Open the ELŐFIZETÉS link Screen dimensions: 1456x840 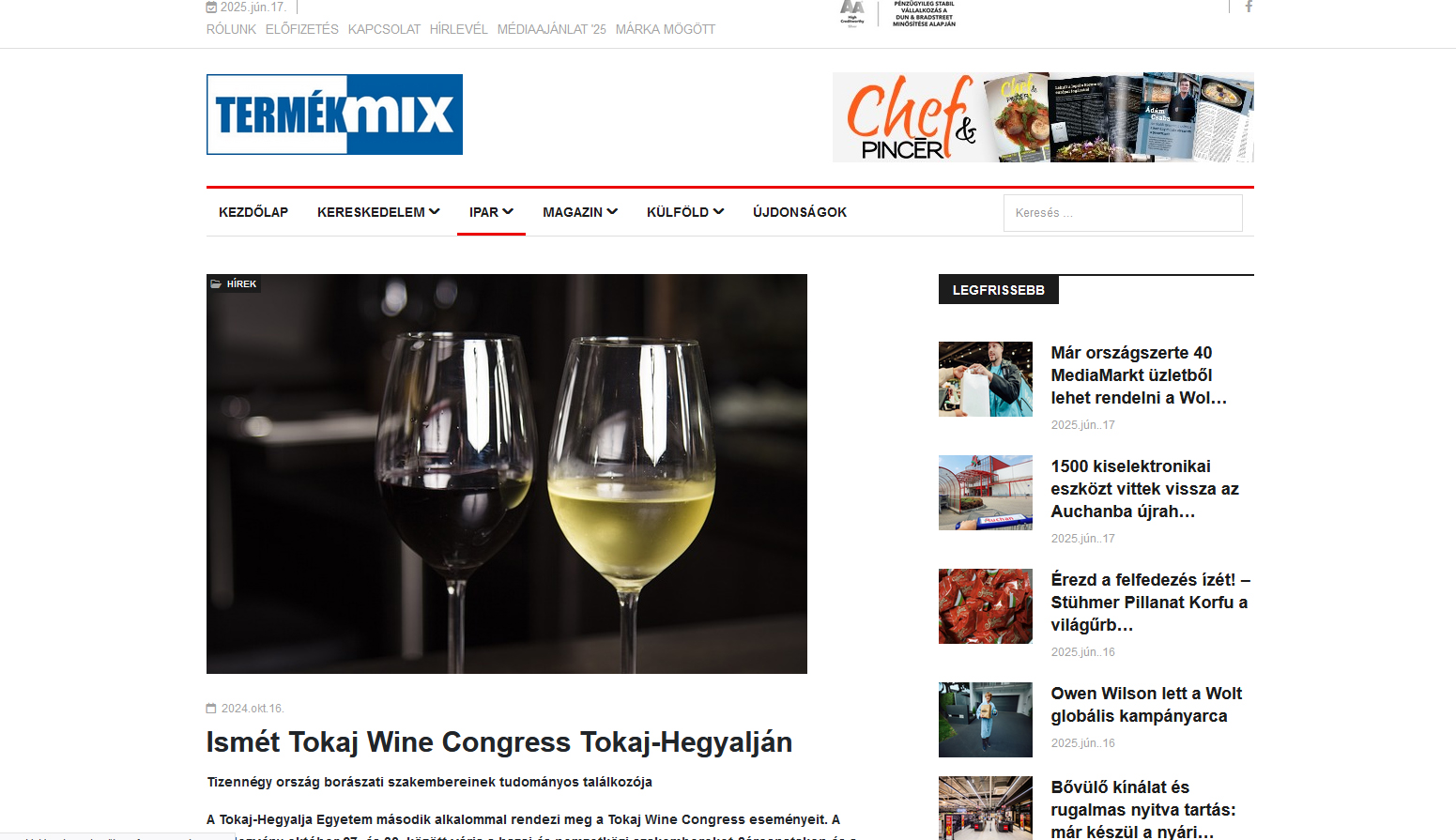point(302,29)
